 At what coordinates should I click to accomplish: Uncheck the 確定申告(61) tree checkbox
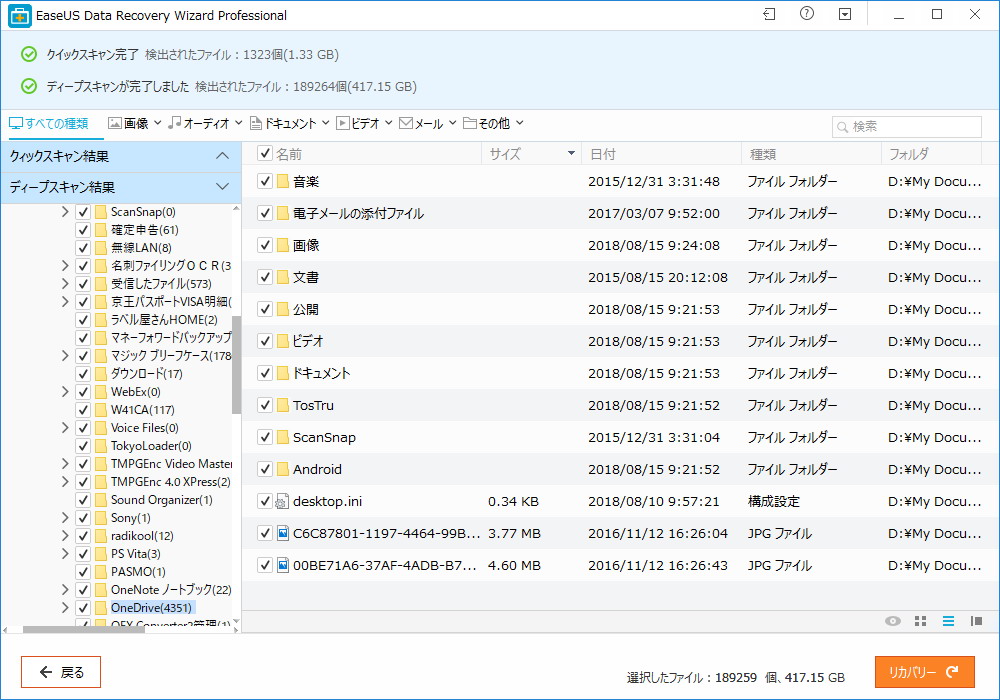83,230
